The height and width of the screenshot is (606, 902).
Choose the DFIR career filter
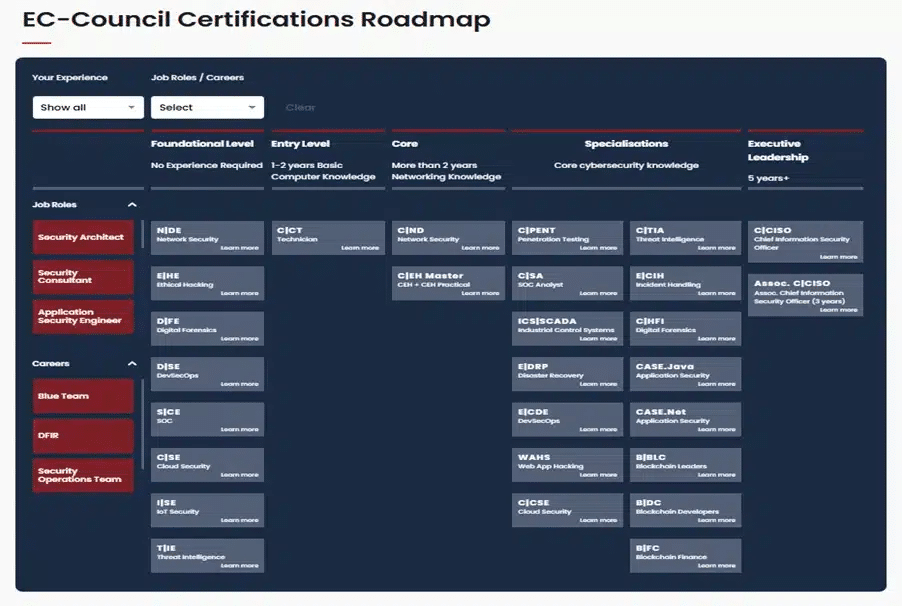tap(83, 436)
